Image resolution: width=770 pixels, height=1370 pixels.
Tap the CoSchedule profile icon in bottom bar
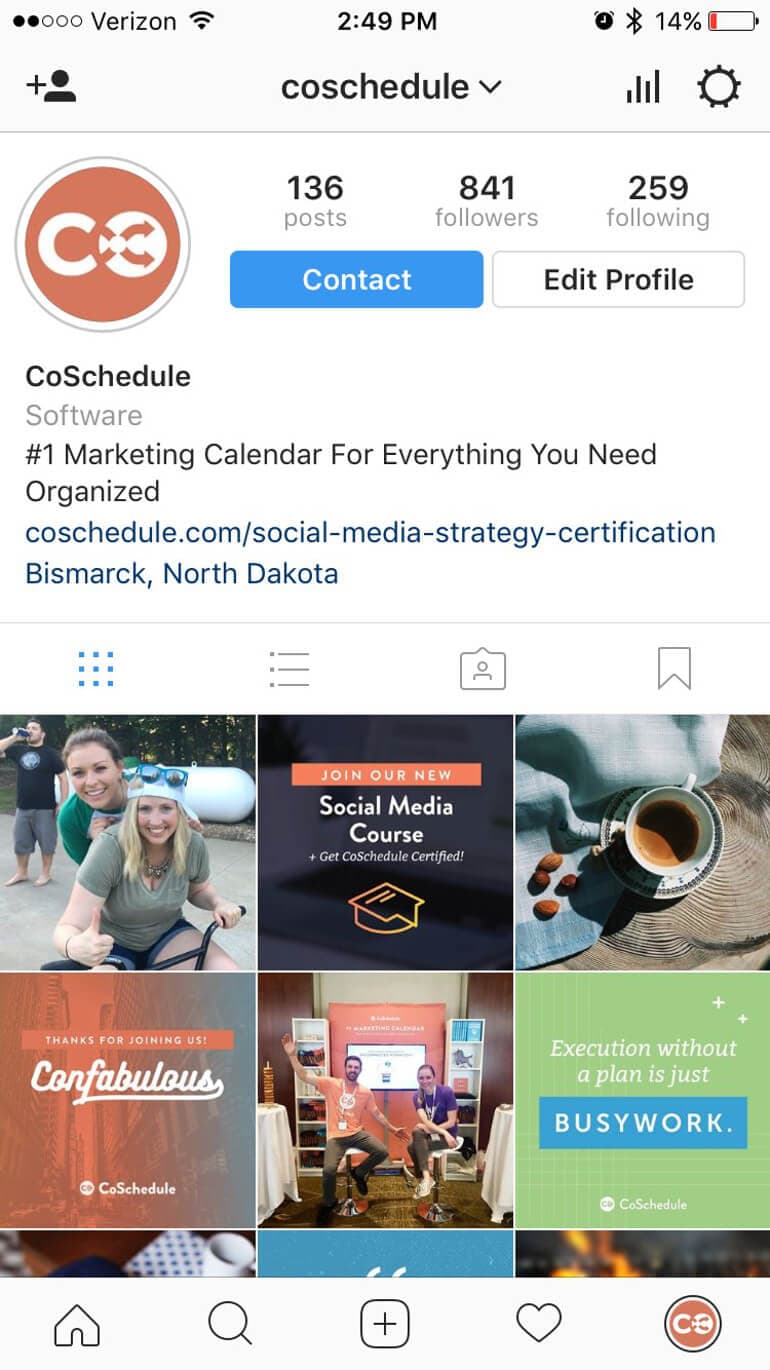coord(692,1324)
